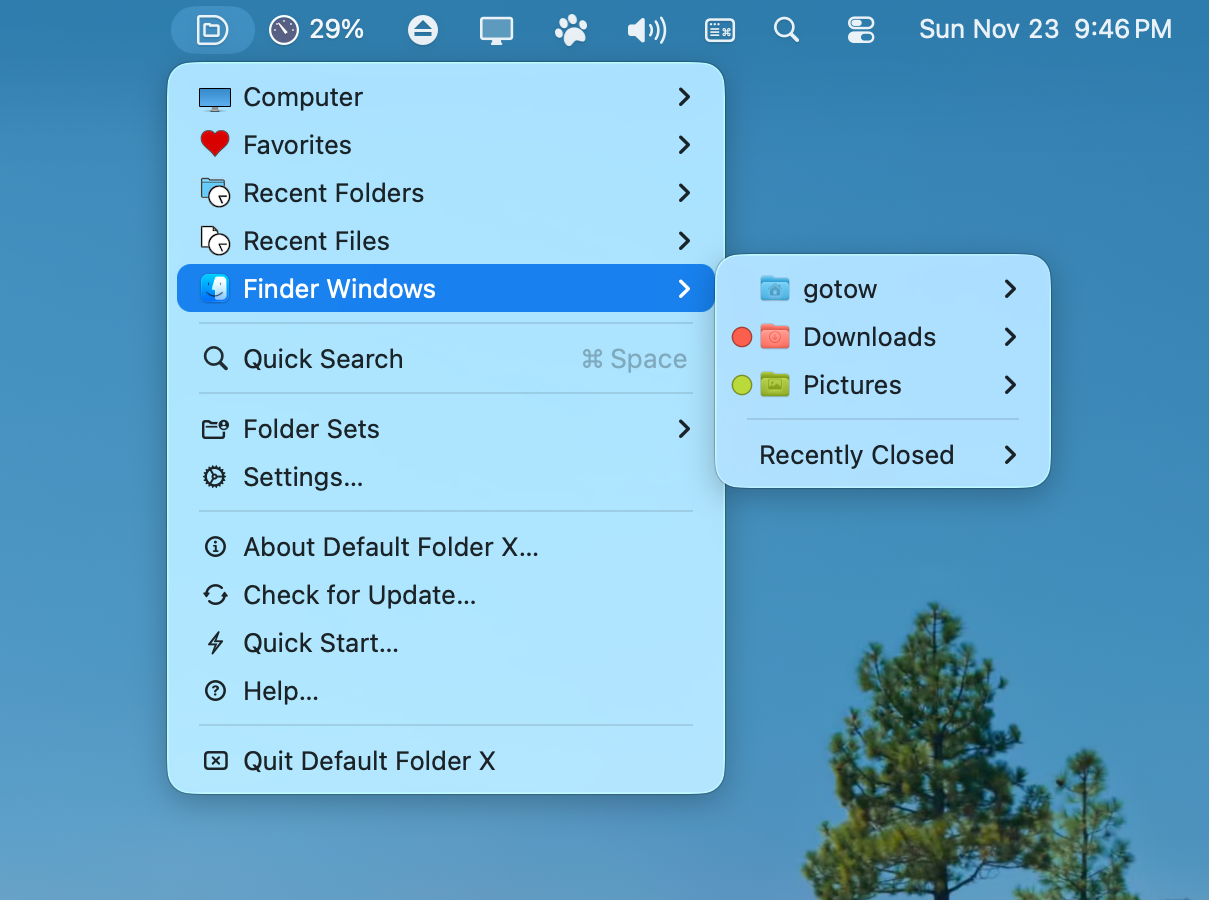Click the Finder face icon

pos(215,289)
